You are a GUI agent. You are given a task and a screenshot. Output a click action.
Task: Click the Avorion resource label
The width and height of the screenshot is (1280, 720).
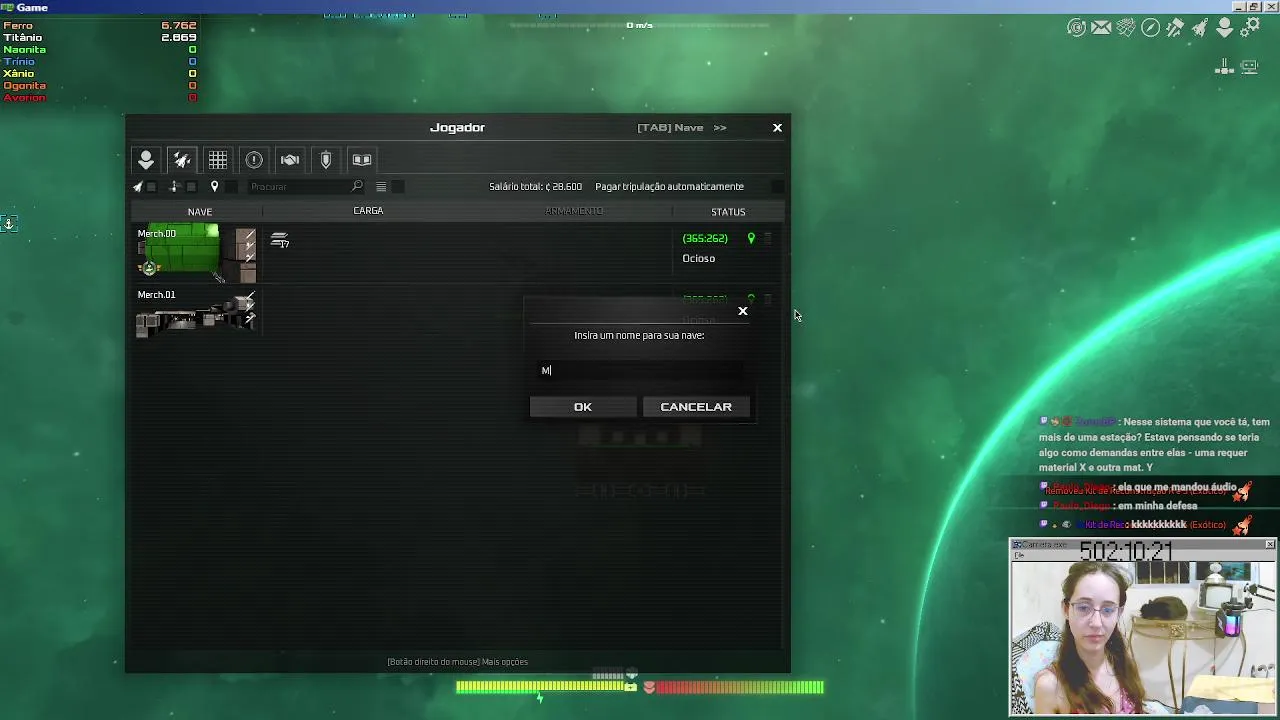click(x=24, y=98)
